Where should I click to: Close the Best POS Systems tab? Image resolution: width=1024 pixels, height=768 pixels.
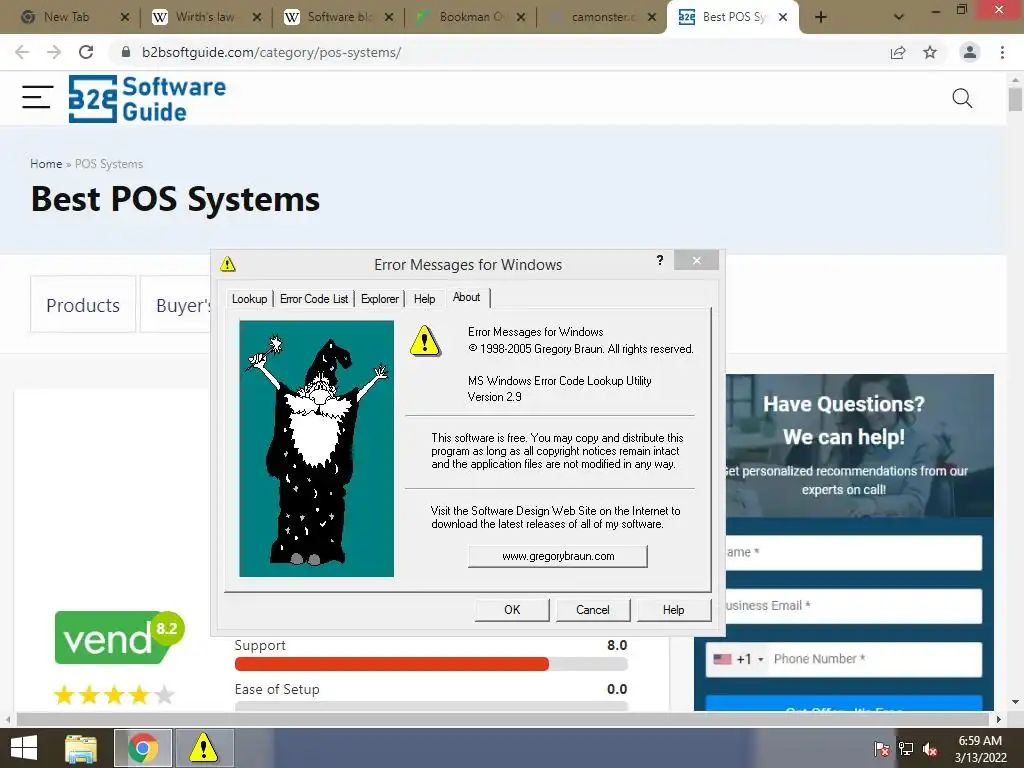783,17
